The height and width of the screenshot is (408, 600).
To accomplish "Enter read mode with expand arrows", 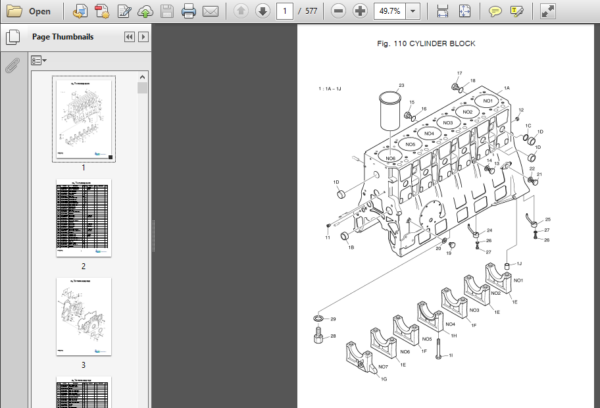I will pos(548,11).
